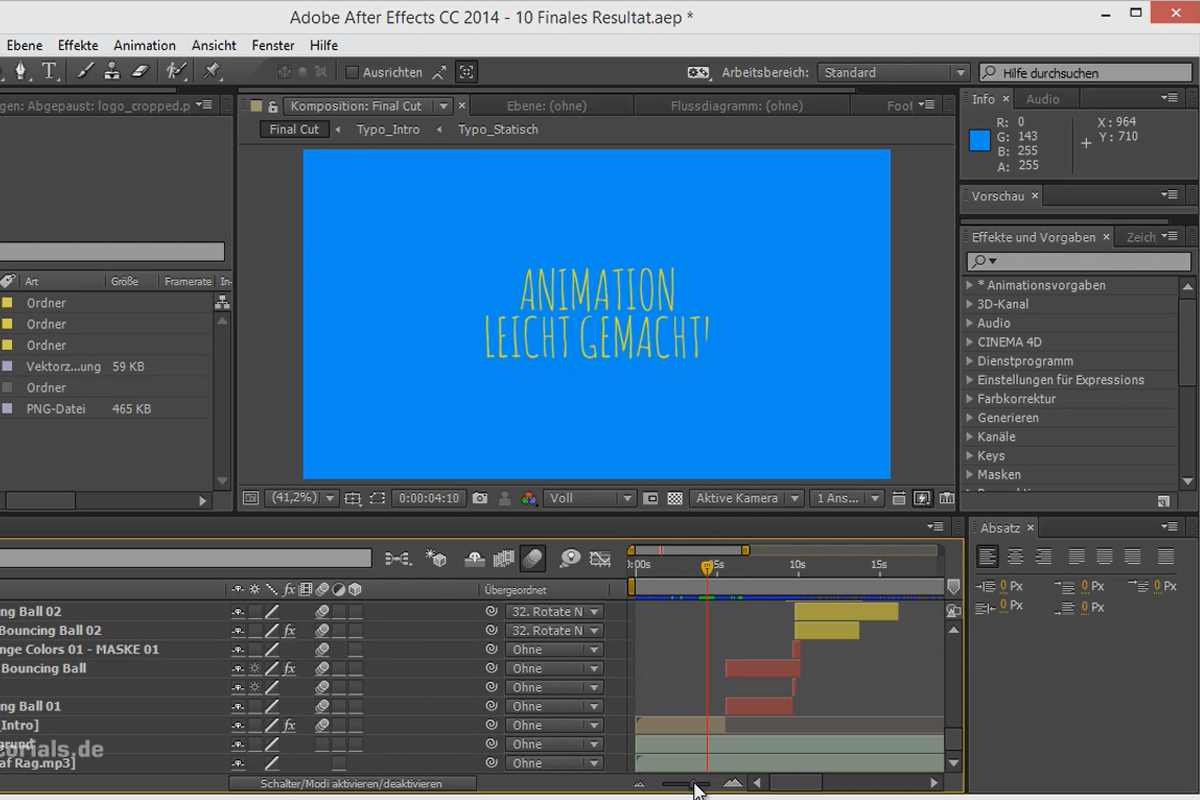Close the Absatz panel tab
The width and height of the screenshot is (1200, 800).
[1031, 528]
